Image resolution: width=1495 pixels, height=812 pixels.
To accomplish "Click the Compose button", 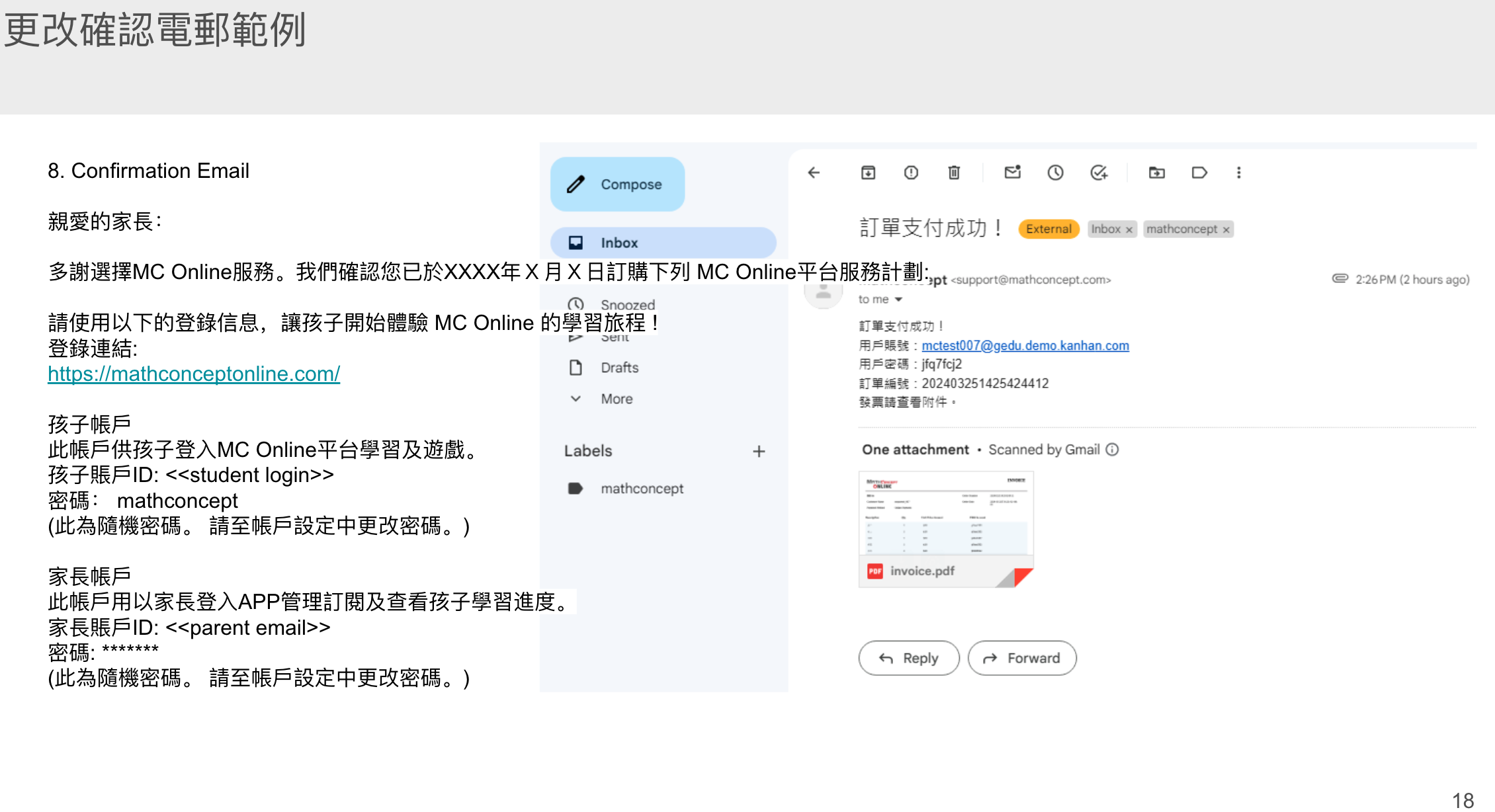I will pos(617,184).
